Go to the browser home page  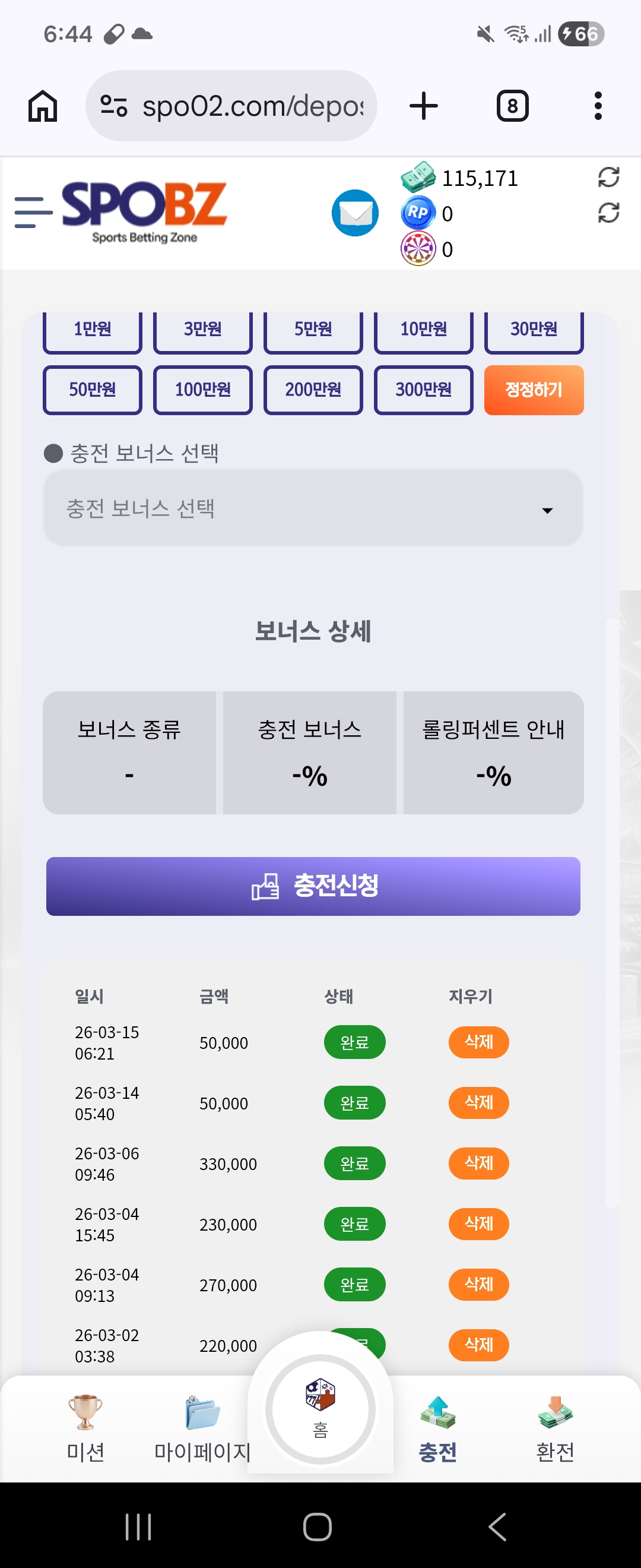tap(43, 106)
